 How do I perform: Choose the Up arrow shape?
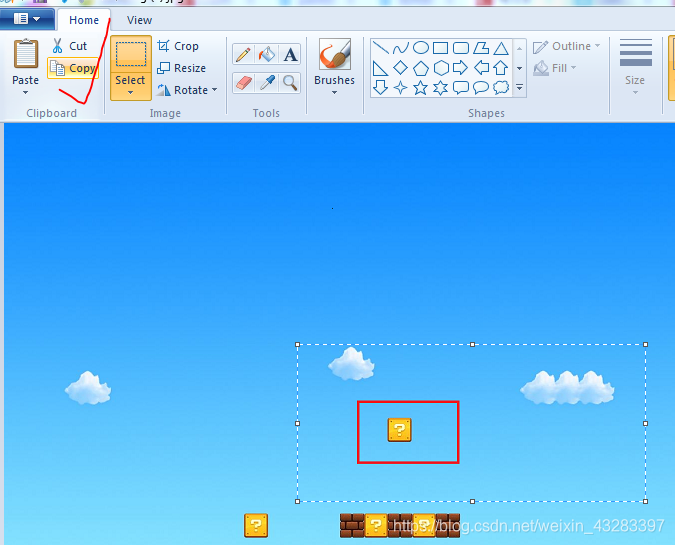pyautogui.click(x=501, y=68)
